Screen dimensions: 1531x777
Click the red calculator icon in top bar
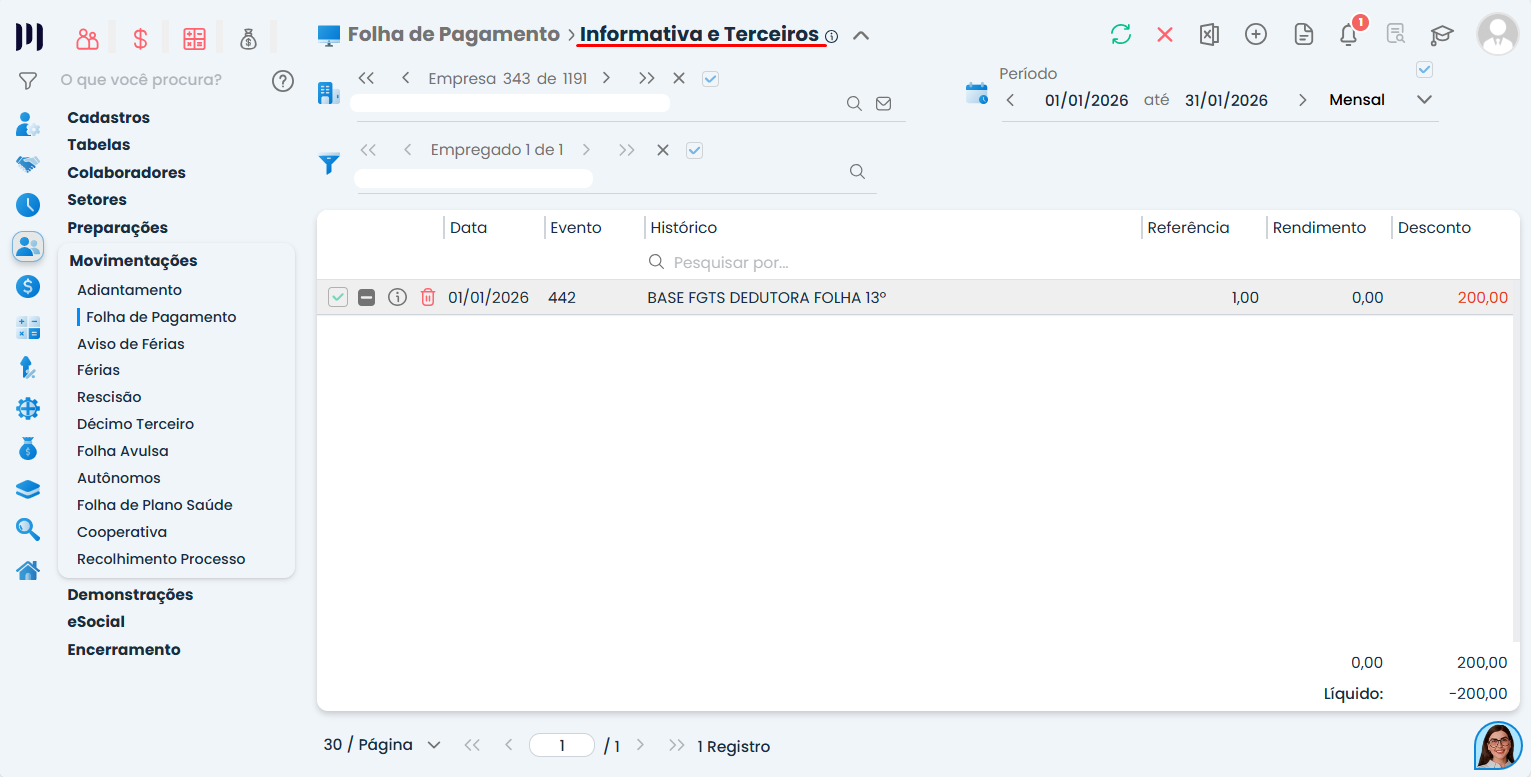pos(194,39)
